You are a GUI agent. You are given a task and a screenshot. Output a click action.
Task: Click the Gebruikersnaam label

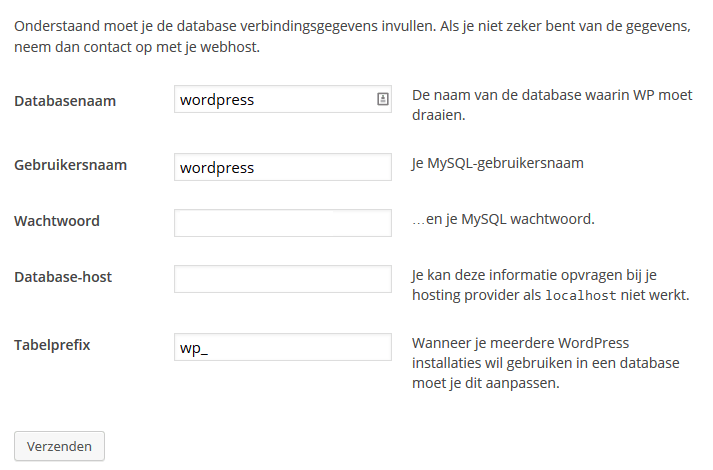[x=70, y=165]
